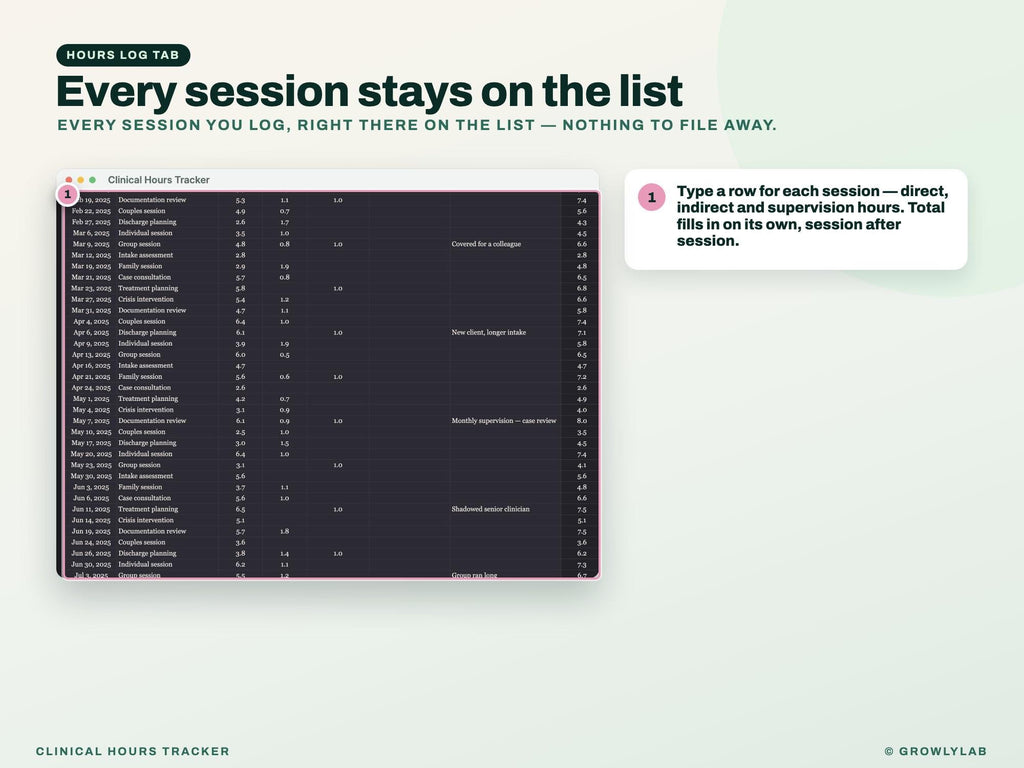
Task: Select the 'Monthly supervision — case review' note
Action: point(504,421)
